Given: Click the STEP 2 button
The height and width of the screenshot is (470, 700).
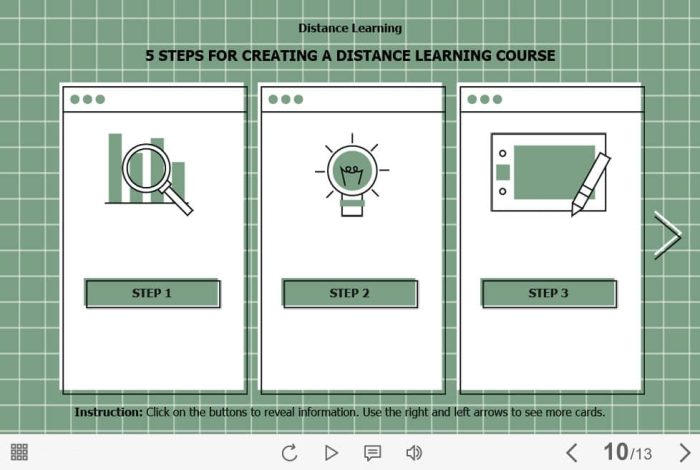Looking at the screenshot, I should point(349,293).
